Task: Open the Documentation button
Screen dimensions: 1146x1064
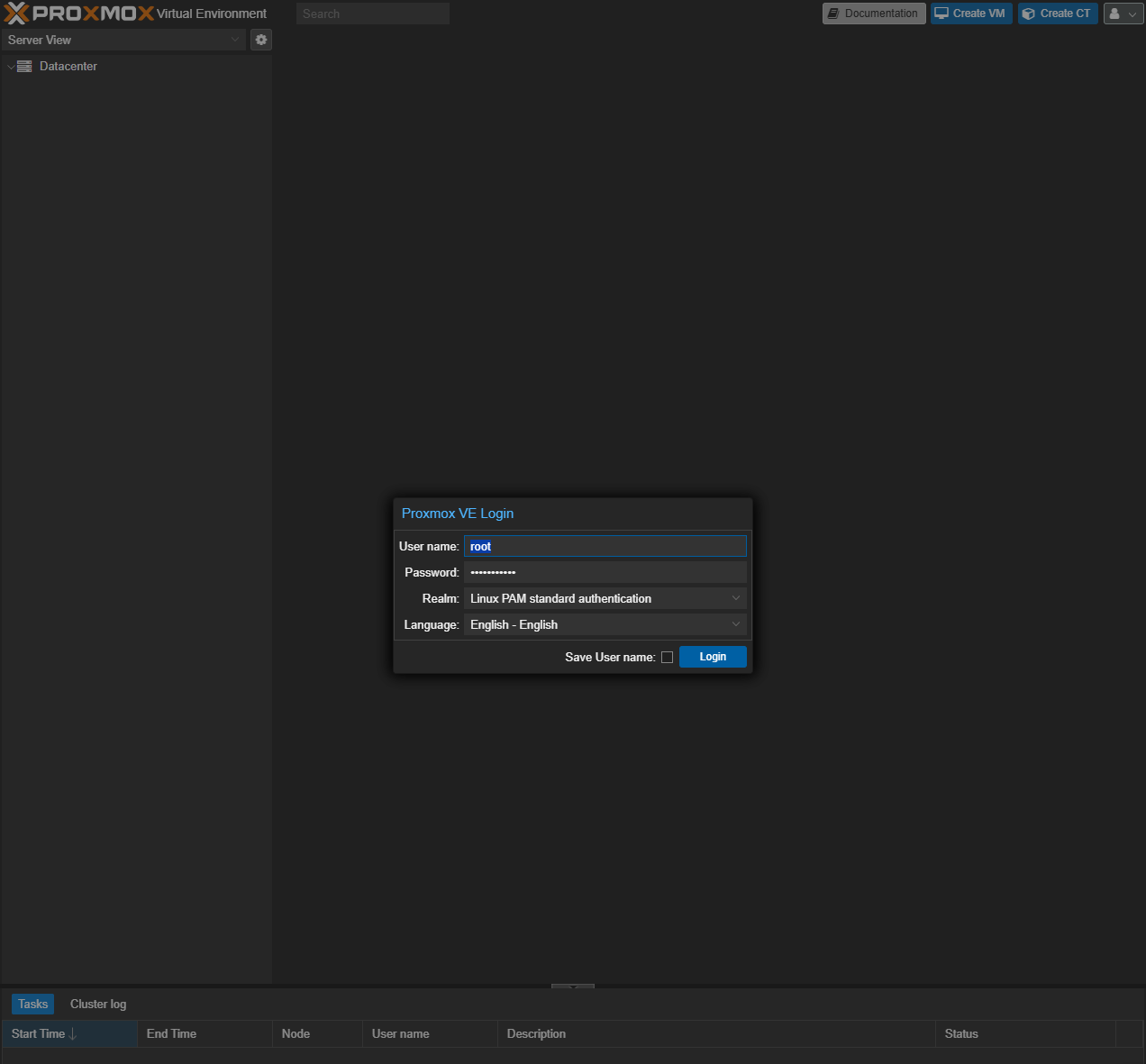Action: pos(874,14)
